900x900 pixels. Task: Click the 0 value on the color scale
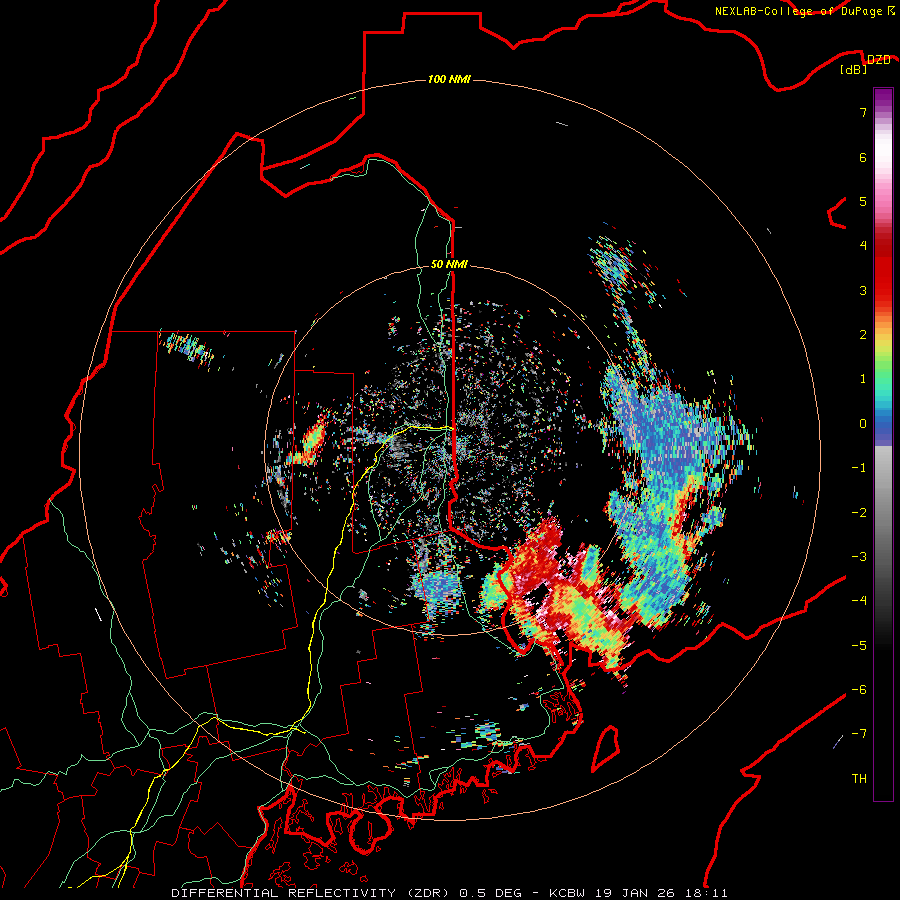[x=863, y=424]
